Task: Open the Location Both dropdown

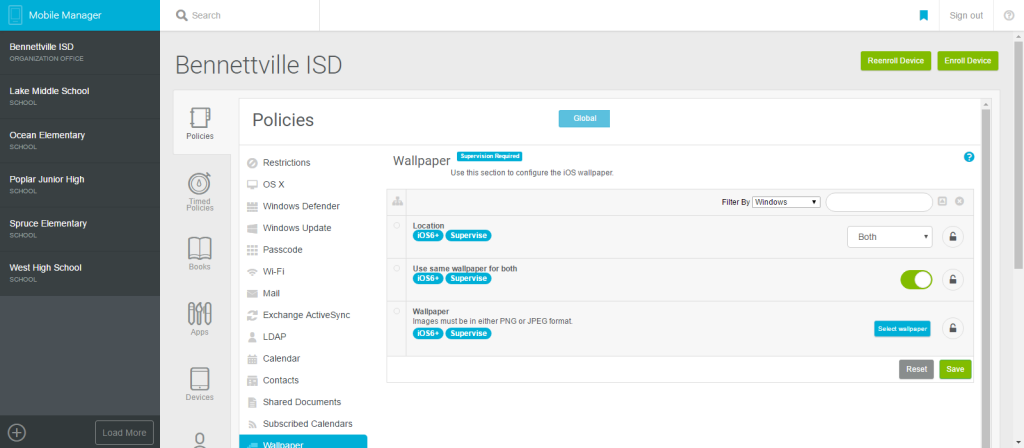Action: 890,237
